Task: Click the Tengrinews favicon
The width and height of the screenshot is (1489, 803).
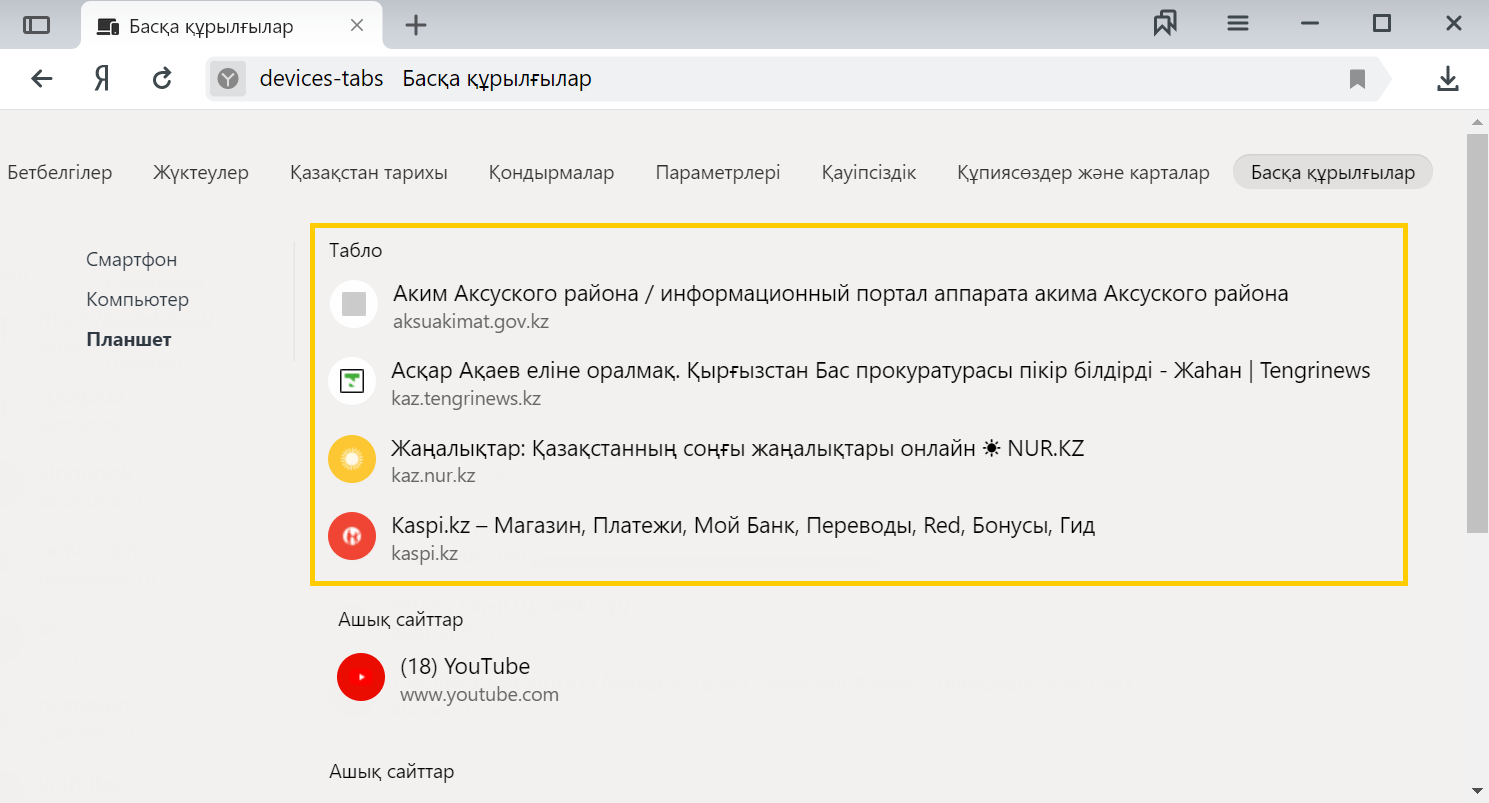Action: coord(352,381)
